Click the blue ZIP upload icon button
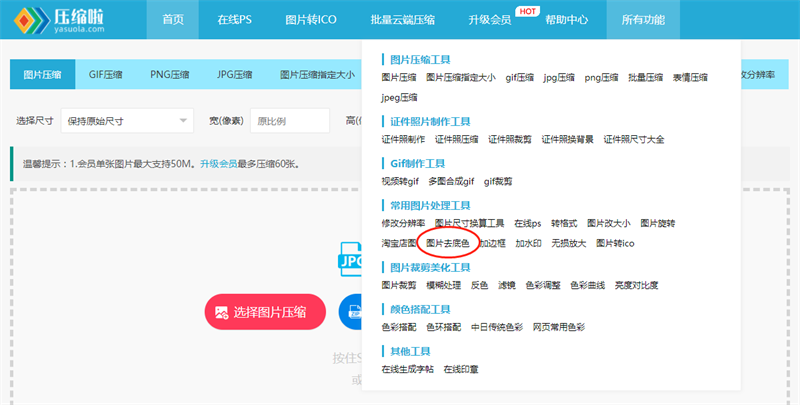This screenshot has width=800, height=405. pos(351,312)
